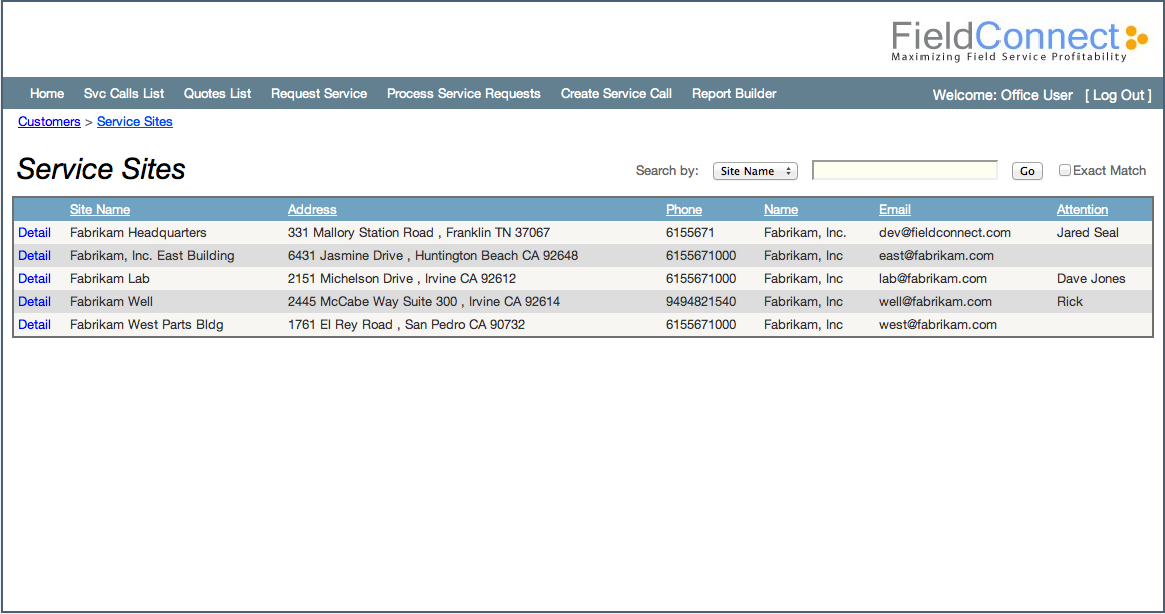
Task: Click phone number 9494821540
Action: [701, 302]
